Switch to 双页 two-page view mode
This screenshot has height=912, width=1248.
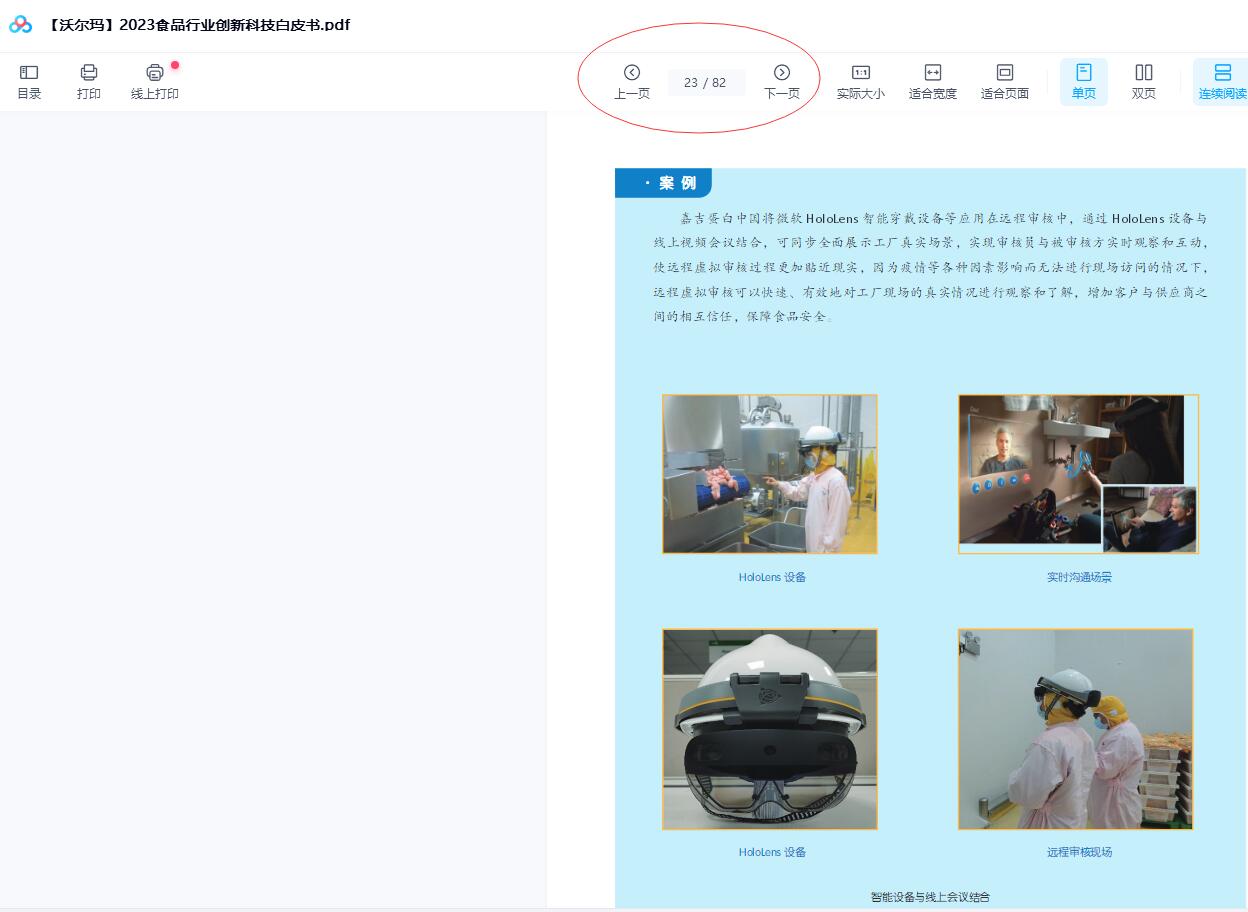point(1143,82)
